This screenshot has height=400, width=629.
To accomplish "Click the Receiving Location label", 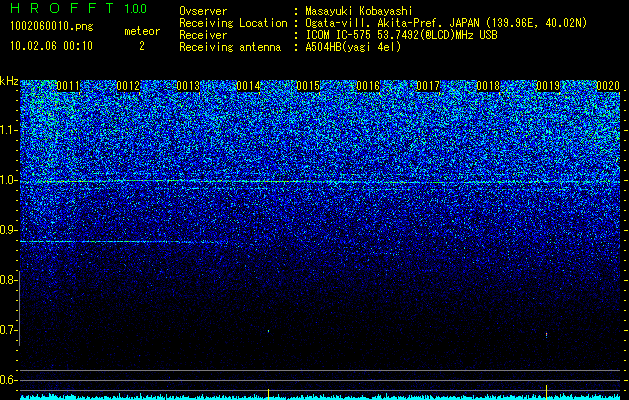I will click(x=233, y=23).
